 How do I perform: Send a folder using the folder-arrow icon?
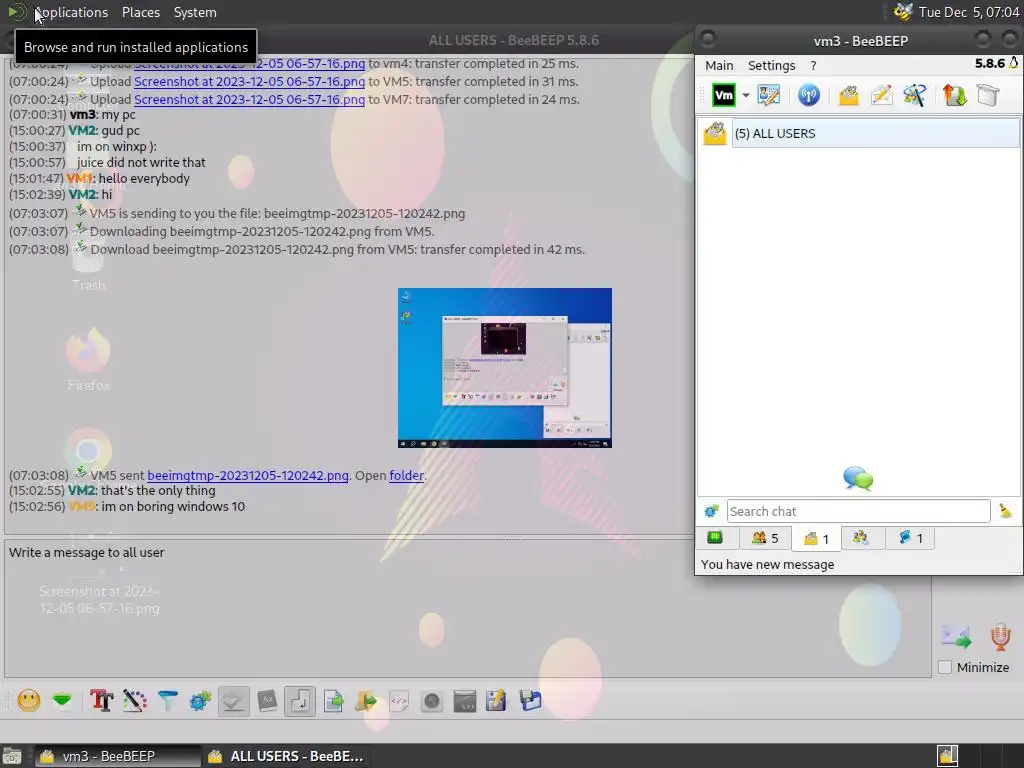[x=366, y=701]
